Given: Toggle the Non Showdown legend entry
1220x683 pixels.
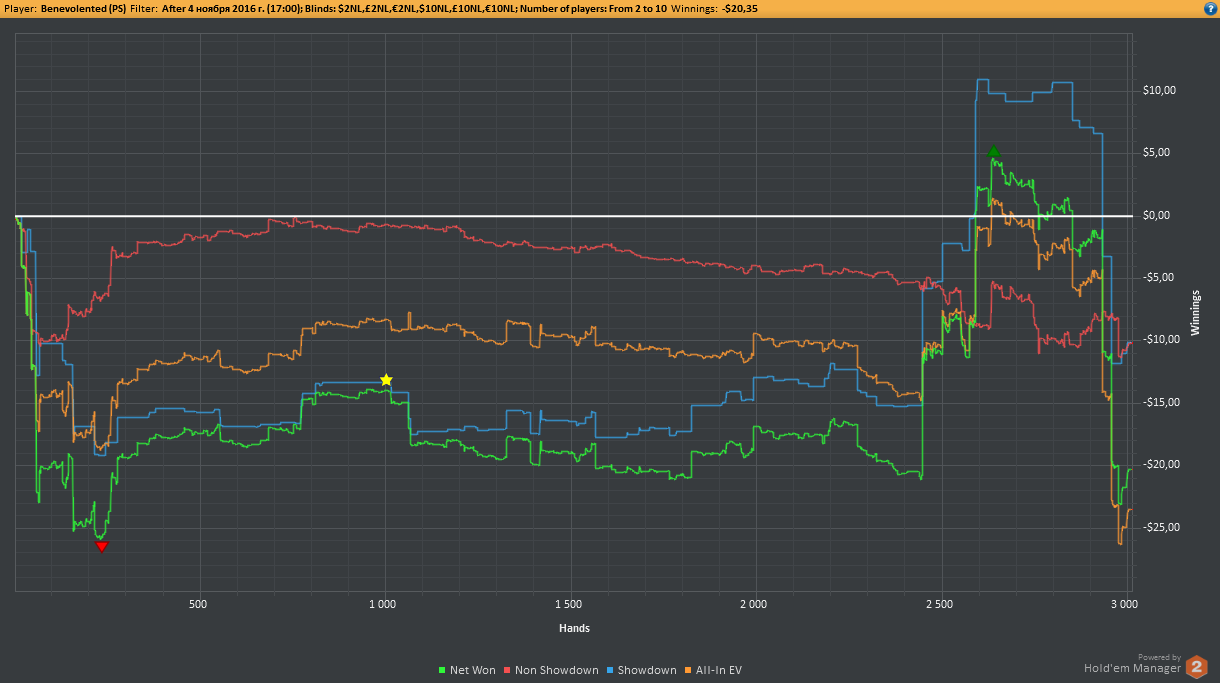Looking at the screenshot, I should coord(551,670).
